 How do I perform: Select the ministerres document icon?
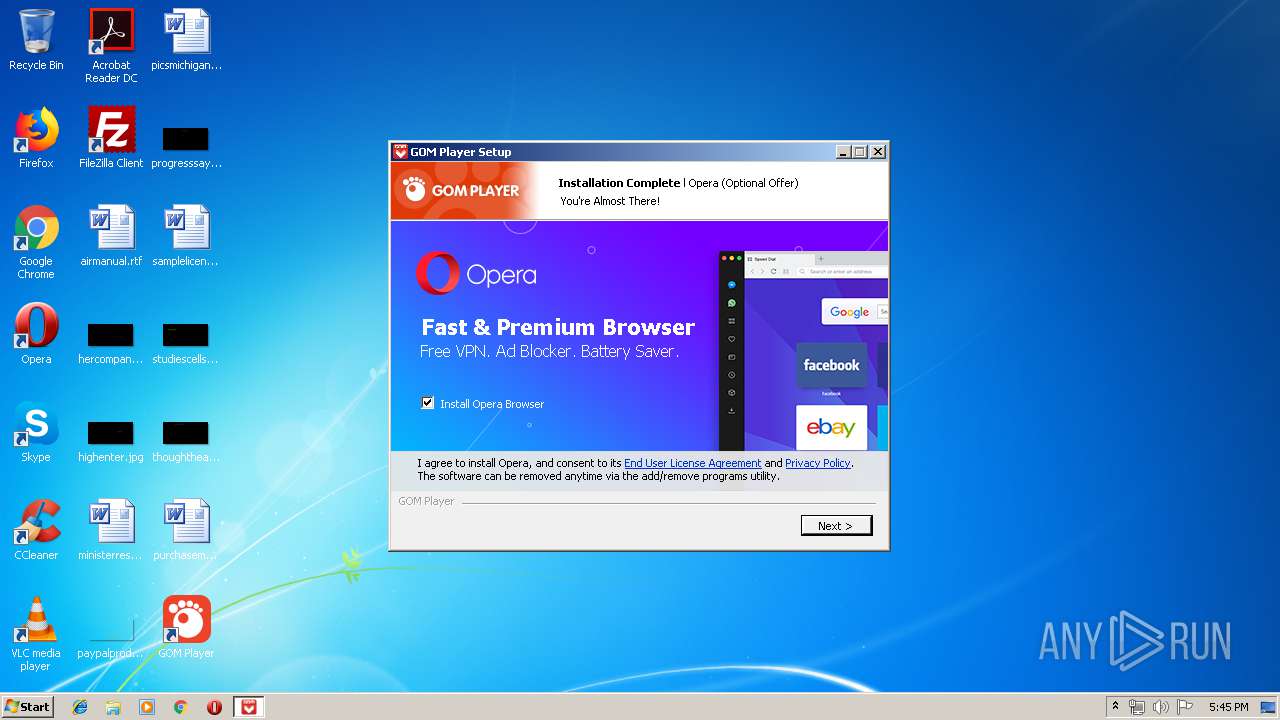point(111,530)
